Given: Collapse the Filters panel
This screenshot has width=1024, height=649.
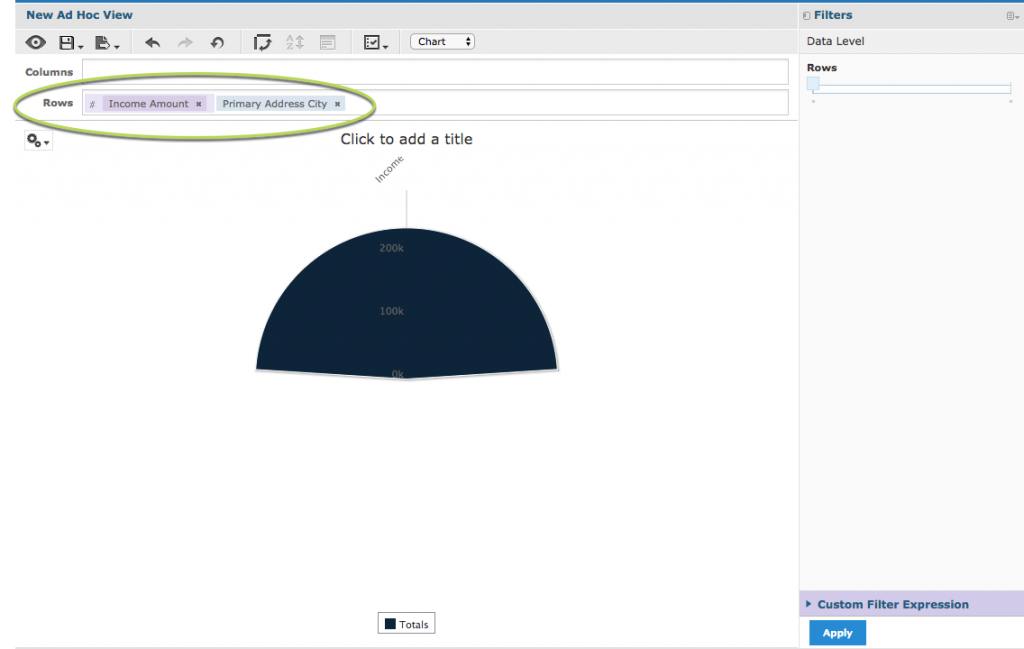Looking at the screenshot, I should coord(806,15).
